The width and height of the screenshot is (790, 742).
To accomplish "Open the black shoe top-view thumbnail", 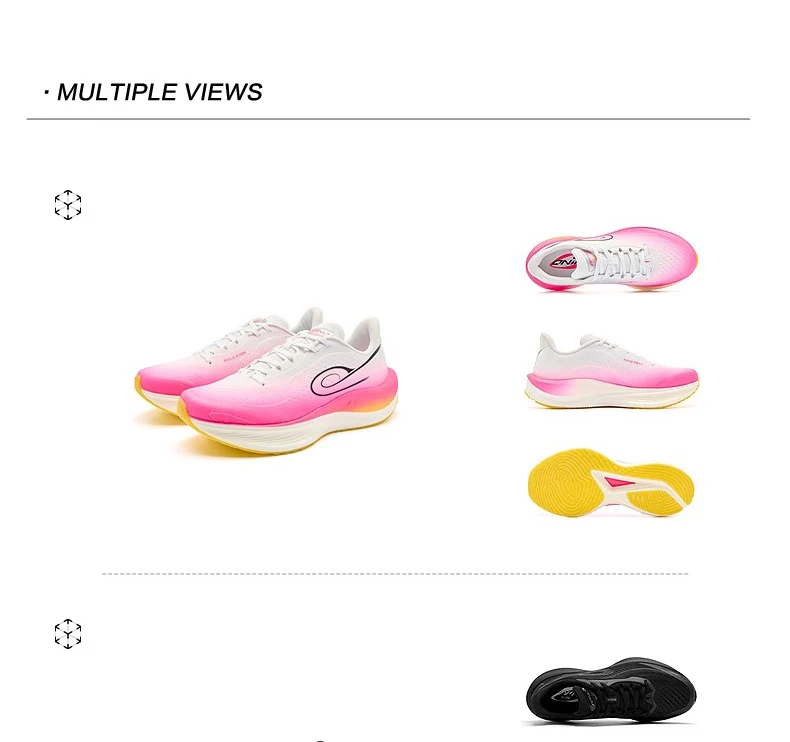I will (611, 690).
